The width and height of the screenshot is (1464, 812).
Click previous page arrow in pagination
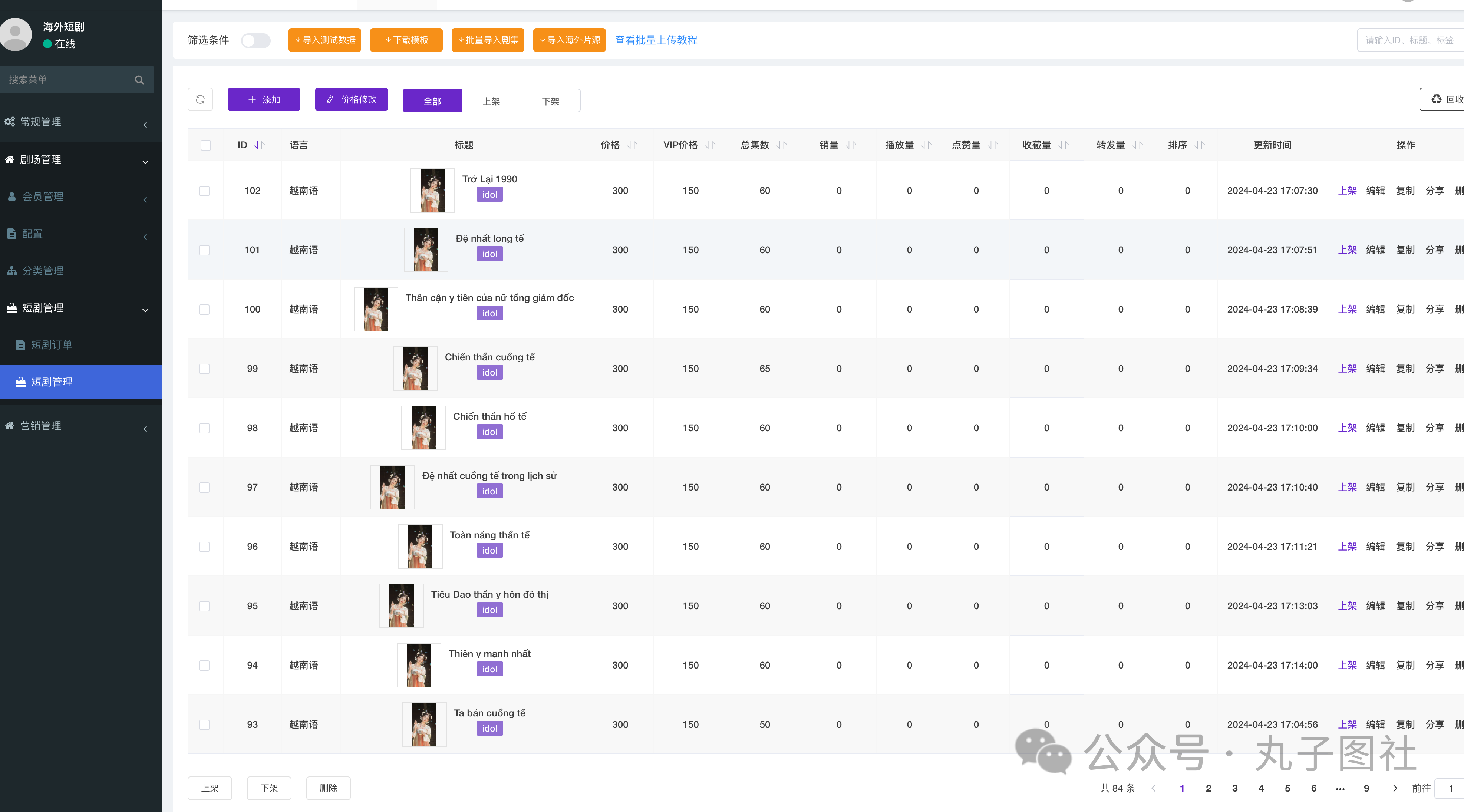pos(1154,789)
